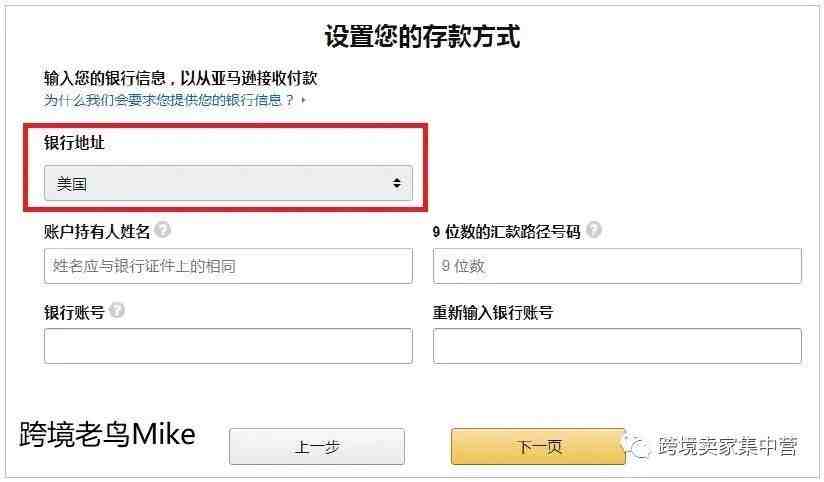Click the 9 位数的汇款路径号码 label text

[x=507, y=232]
